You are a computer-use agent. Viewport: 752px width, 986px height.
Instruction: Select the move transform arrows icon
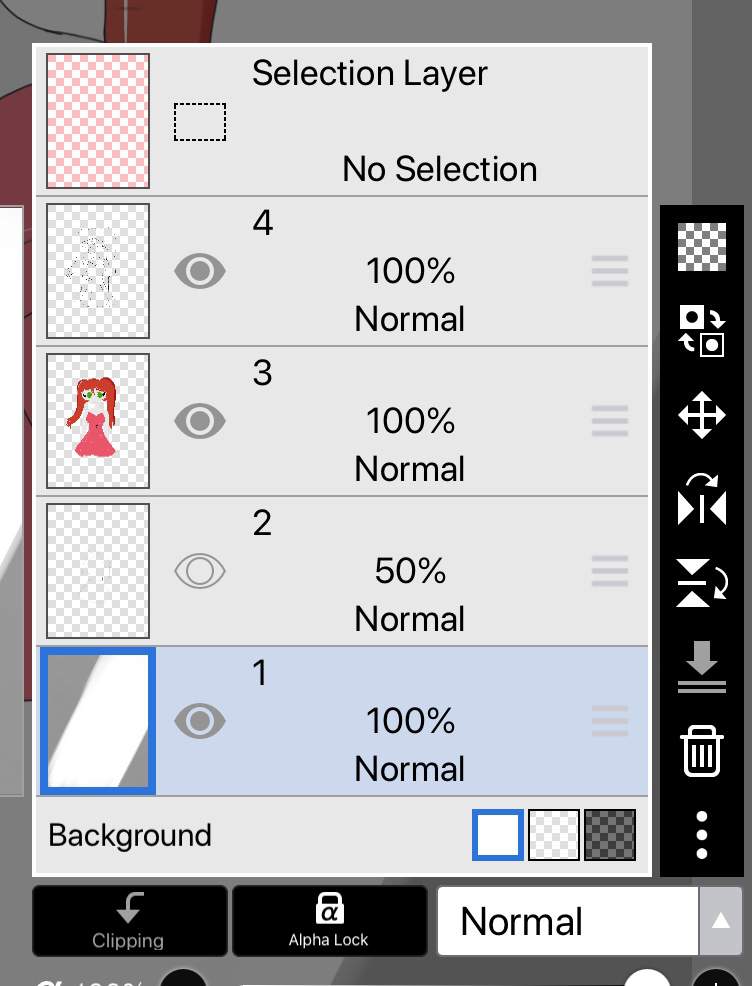pos(702,415)
